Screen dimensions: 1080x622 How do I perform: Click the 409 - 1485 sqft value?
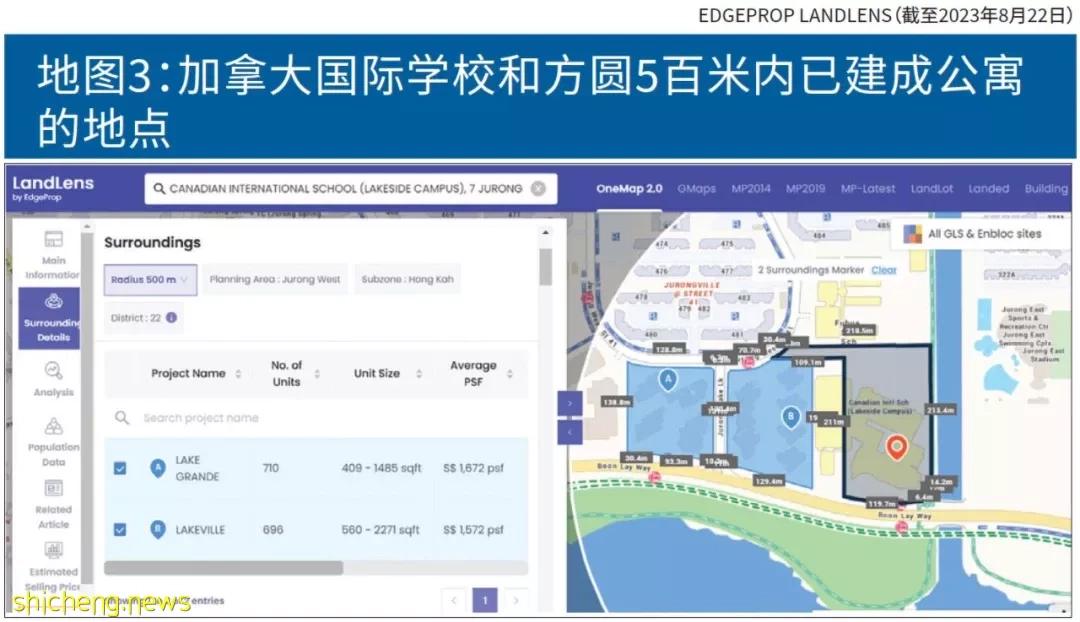click(x=381, y=468)
